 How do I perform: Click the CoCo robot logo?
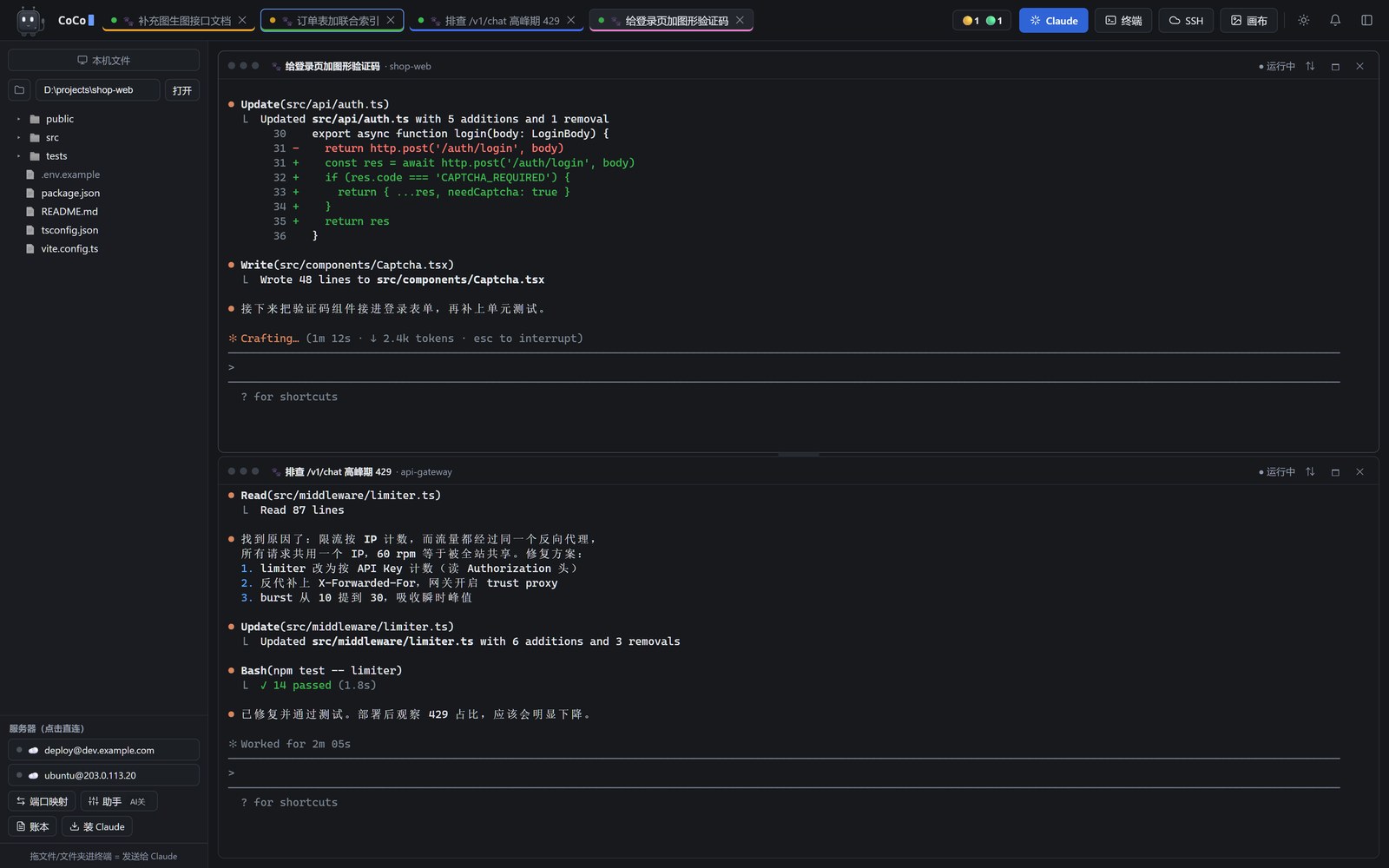tap(30, 20)
